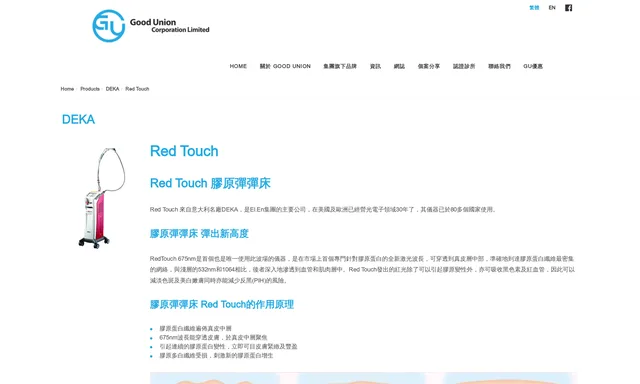Open the Facebook page icon
Viewport: 640px width, 384px height.
(568, 8)
